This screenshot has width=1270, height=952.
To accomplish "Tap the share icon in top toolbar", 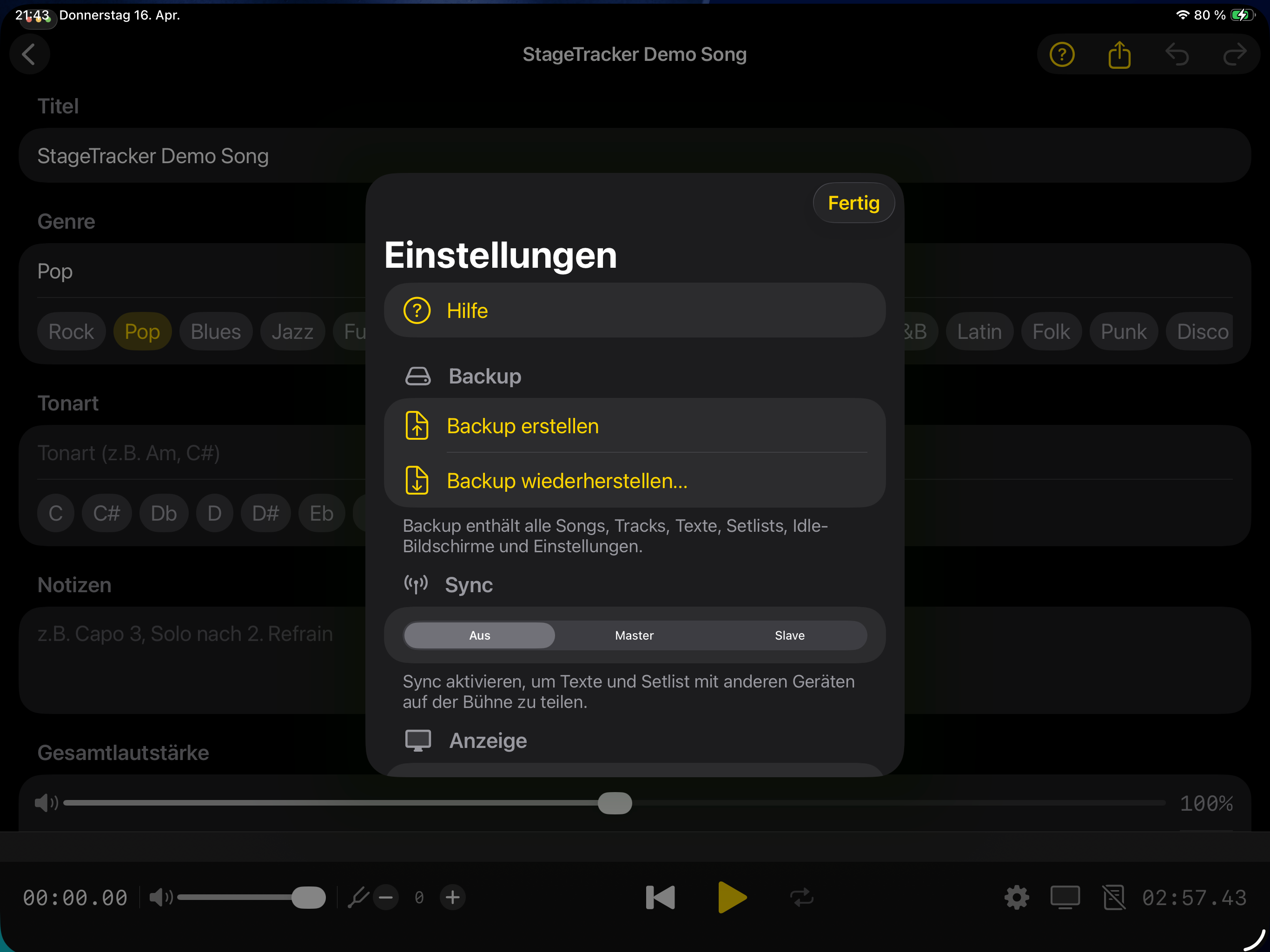I will coord(1119,54).
